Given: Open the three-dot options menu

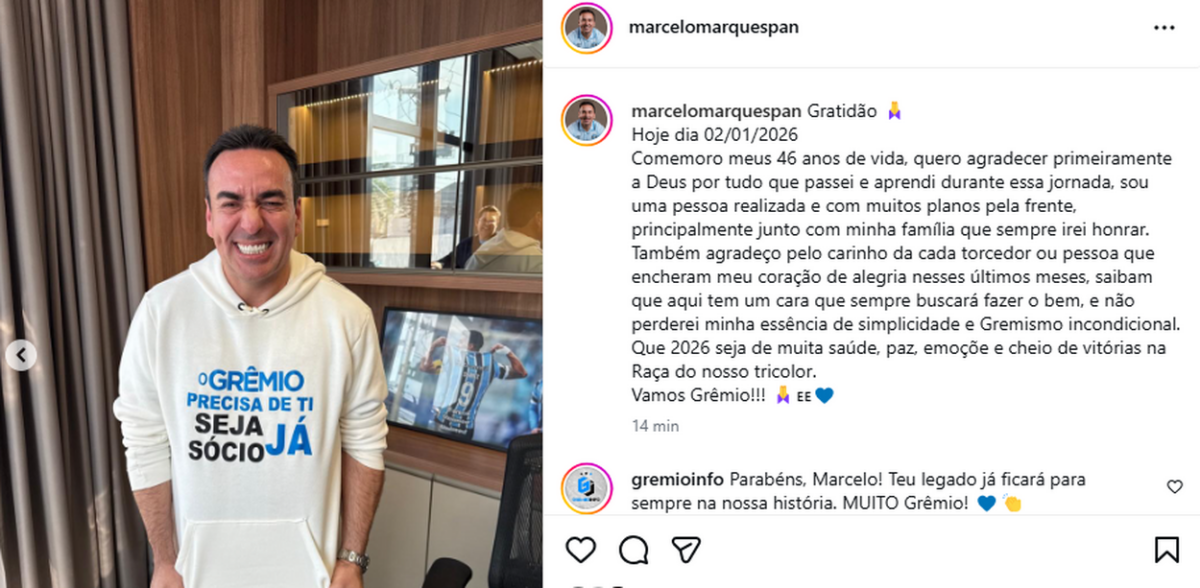Looking at the screenshot, I should tap(1164, 28).
